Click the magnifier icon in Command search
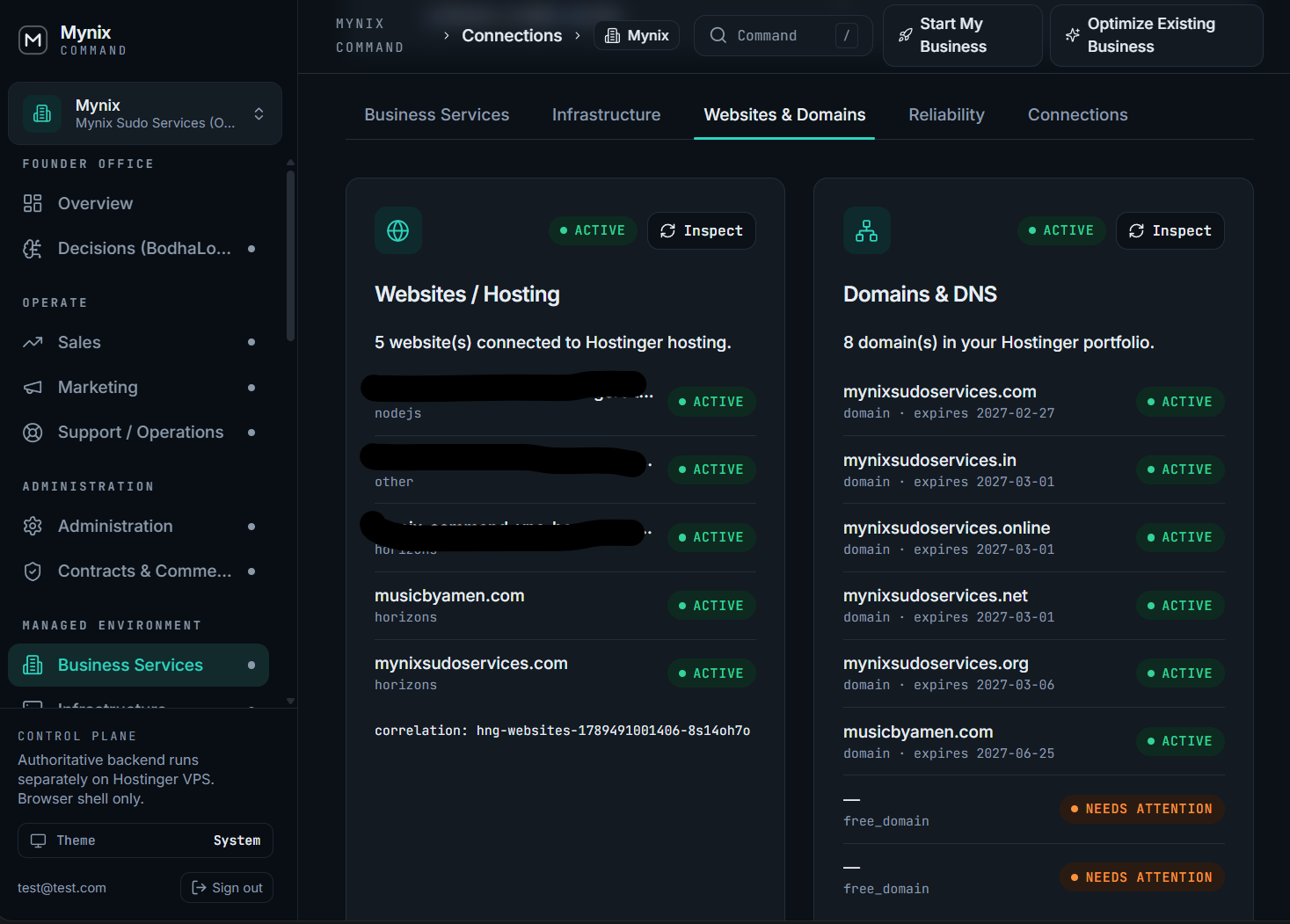The image size is (1290, 924). point(718,35)
